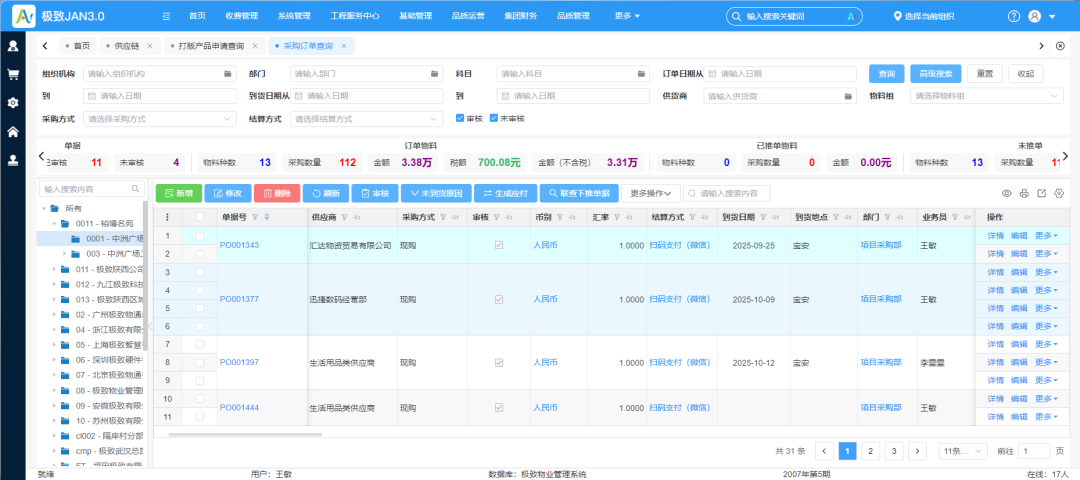Click the export icon above table

point(1041,193)
